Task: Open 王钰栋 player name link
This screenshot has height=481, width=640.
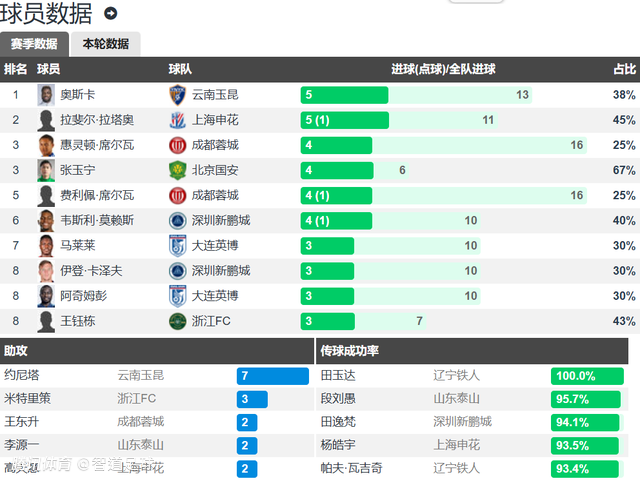Action: tap(78, 321)
